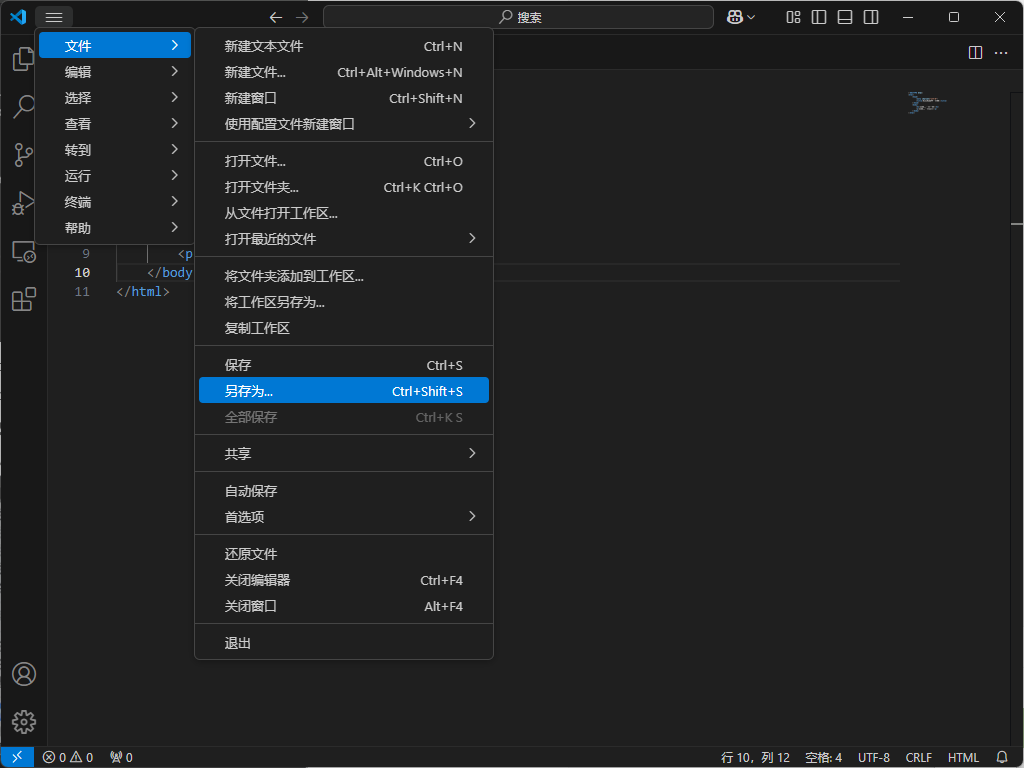1024x768 pixels.
Task: Expand 使用配置文件新建窗口 submenu
Action: point(344,124)
